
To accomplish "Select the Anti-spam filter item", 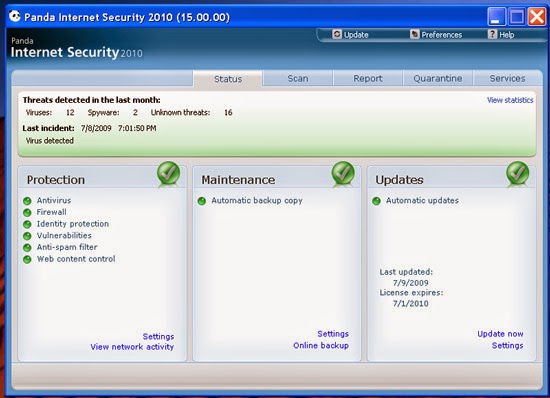I will tap(67, 247).
